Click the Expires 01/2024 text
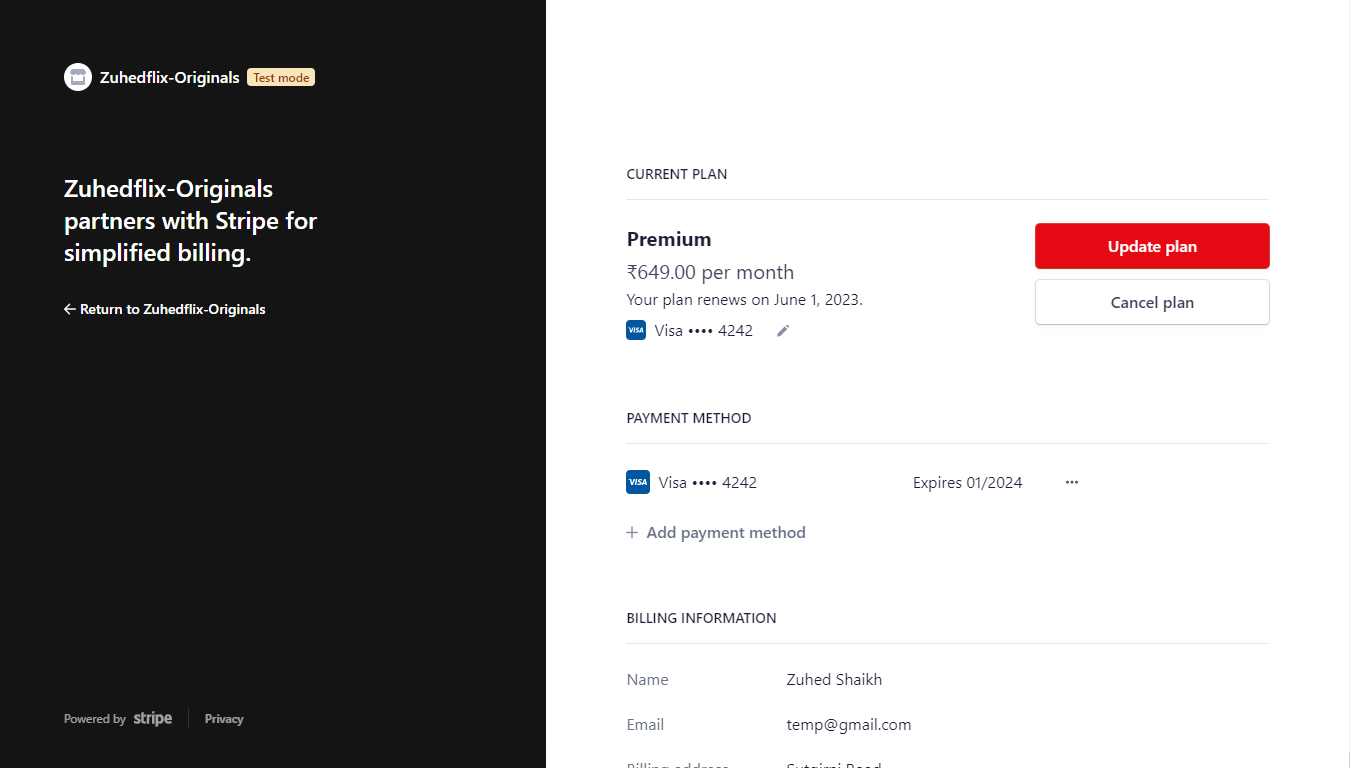Viewport: 1350px width, 768px height. click(968, 482)
